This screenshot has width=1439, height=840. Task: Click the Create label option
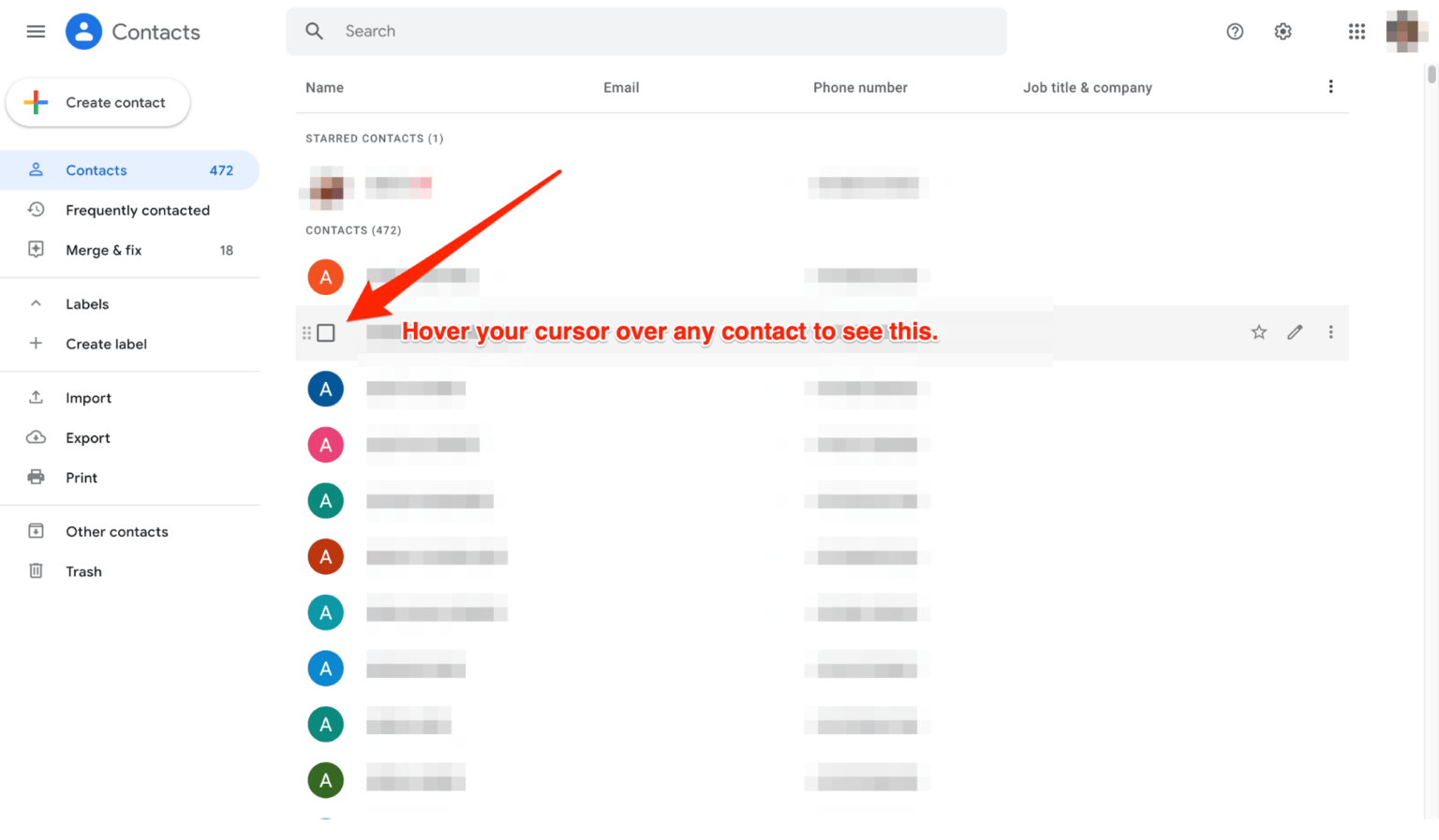pyautogui.click(x=106, y=344)
